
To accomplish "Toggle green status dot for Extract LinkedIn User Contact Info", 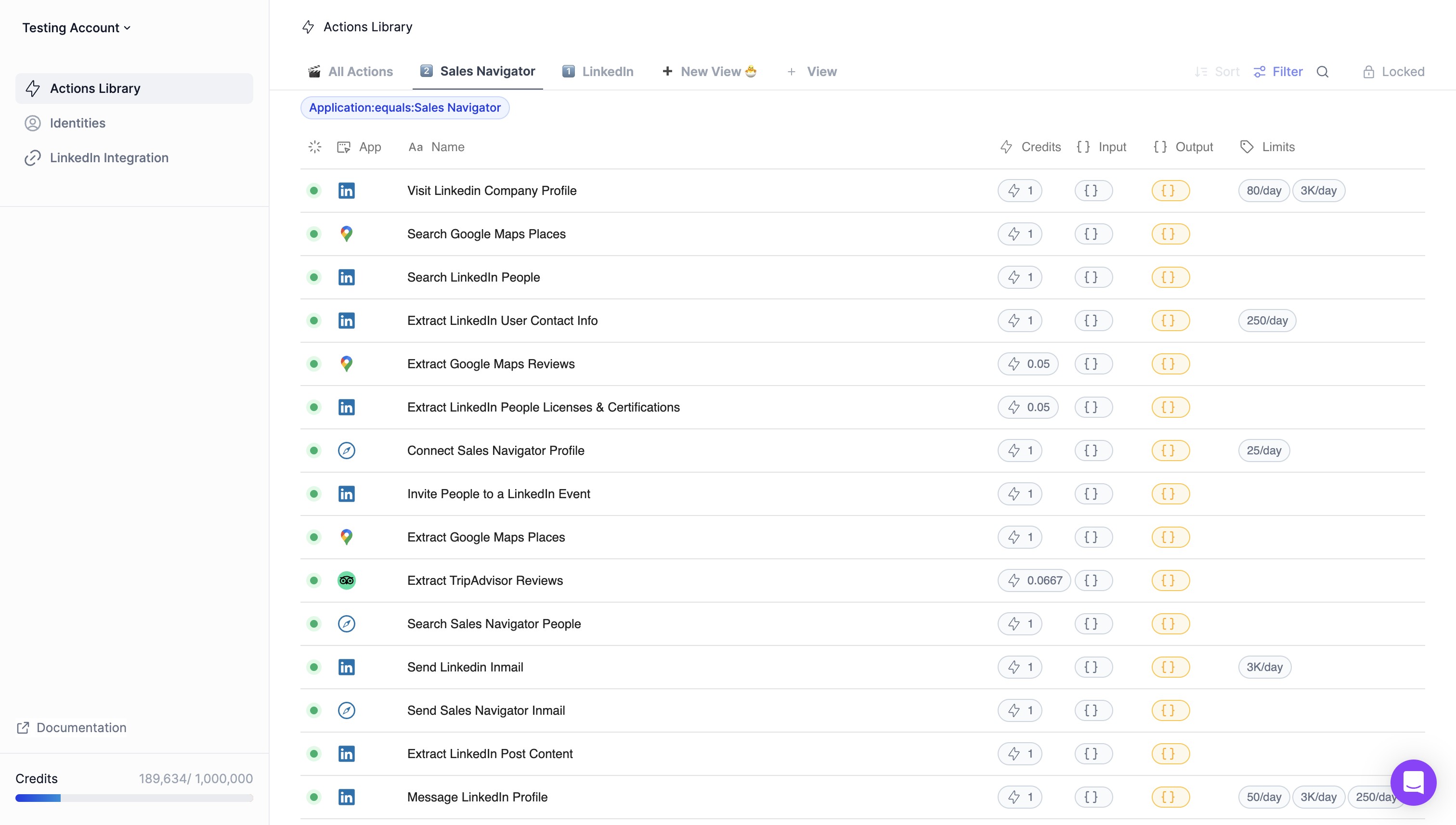I will (x=313, y=321).
